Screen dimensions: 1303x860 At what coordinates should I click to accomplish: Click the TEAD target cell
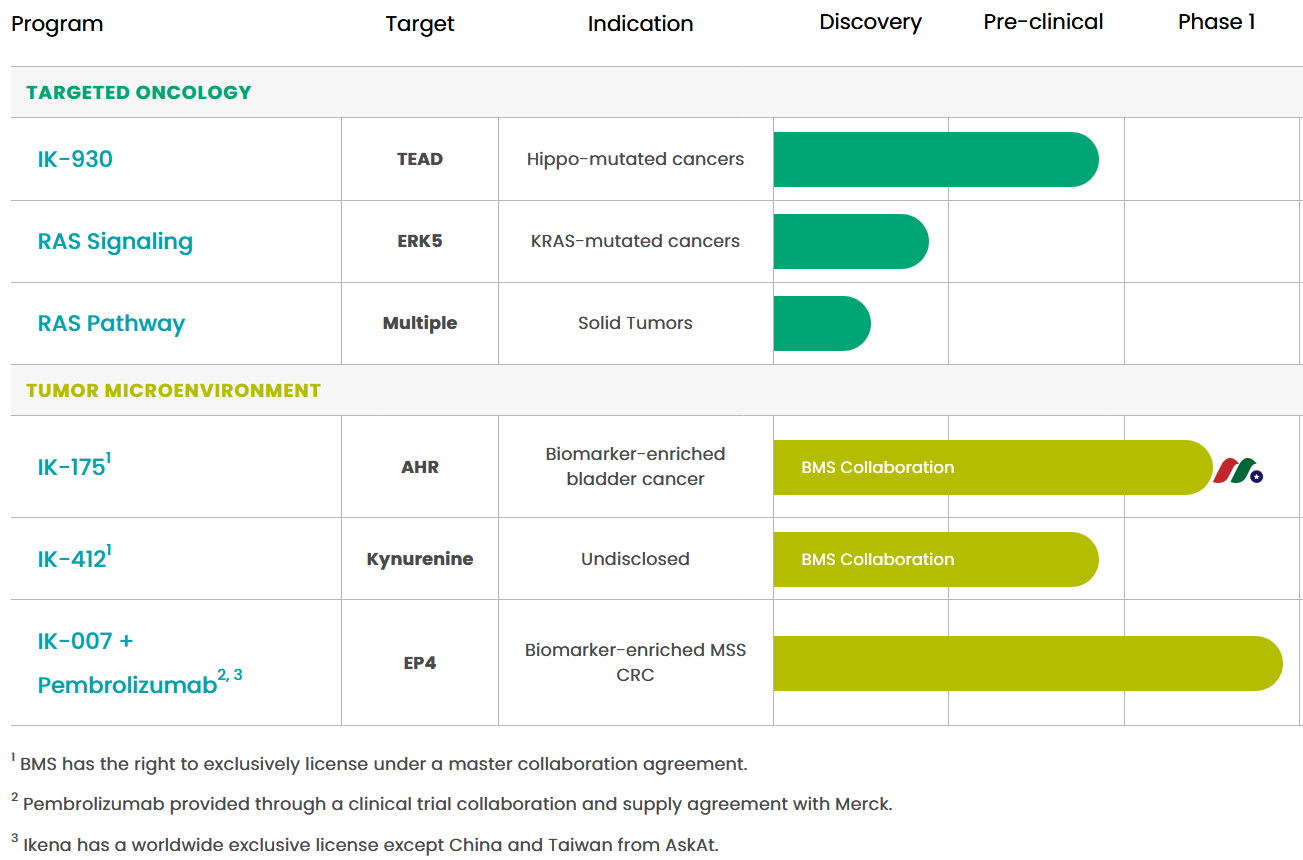(420, 159)
